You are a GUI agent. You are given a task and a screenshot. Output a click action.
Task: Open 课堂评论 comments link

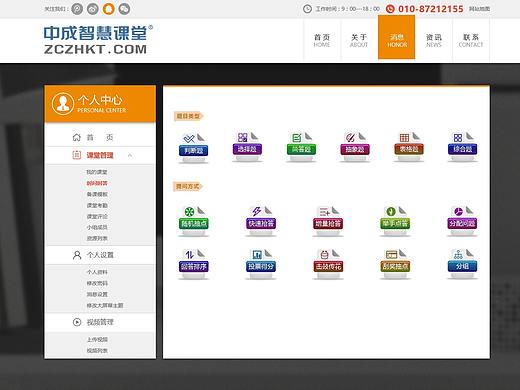tap(97, 216)
